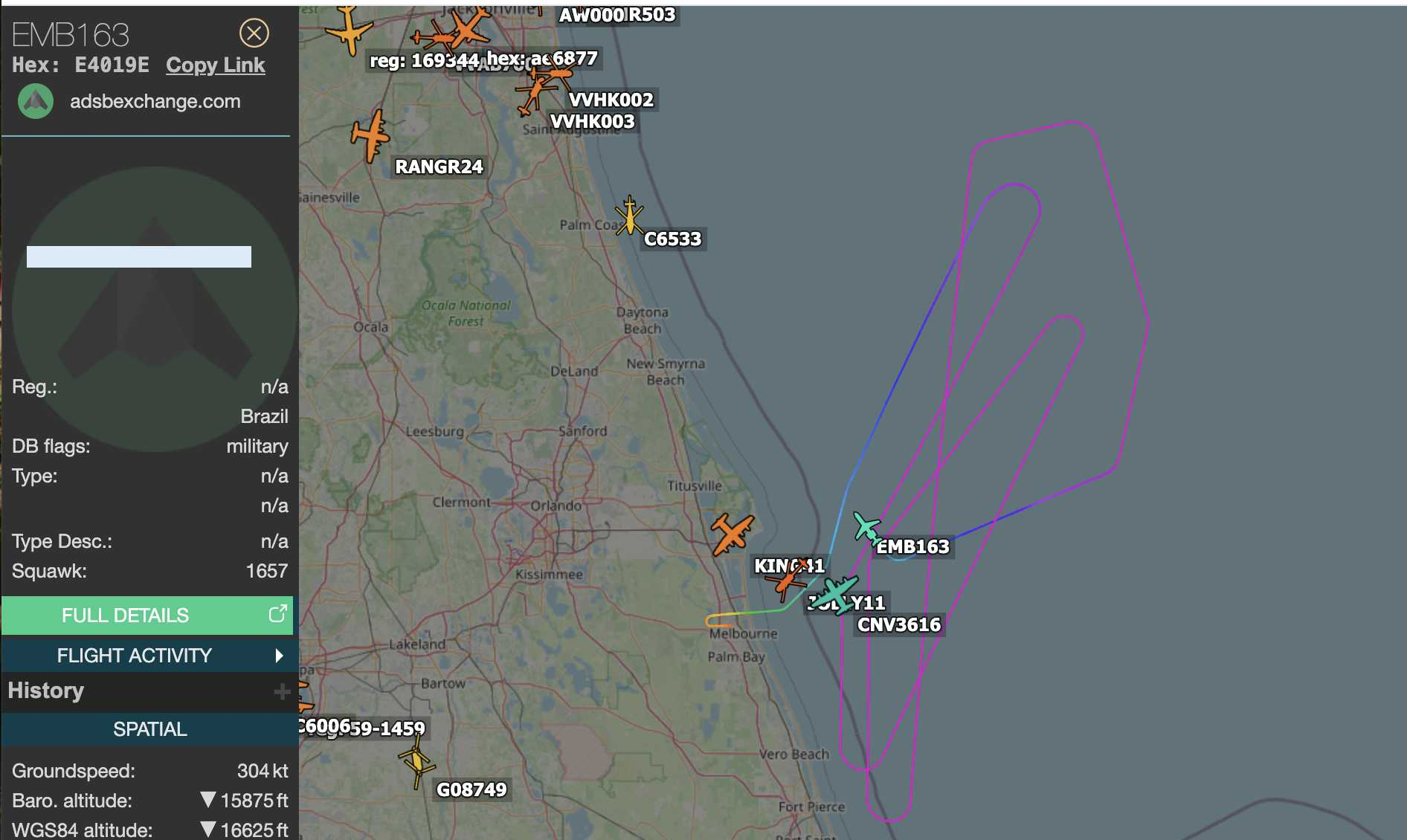The width and height of the screenshot is (1407, 840).
Task: Open the adsbexchange.com logo icon
Action: click(36, 102)
